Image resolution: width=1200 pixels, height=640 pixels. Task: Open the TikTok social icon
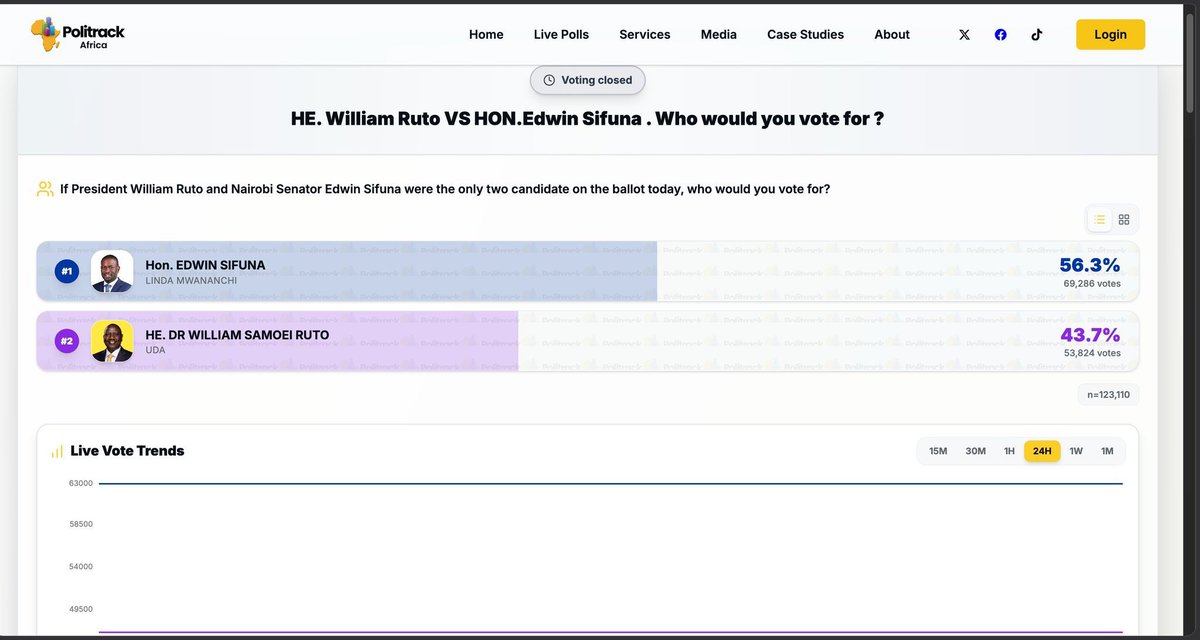(1036, 34)
